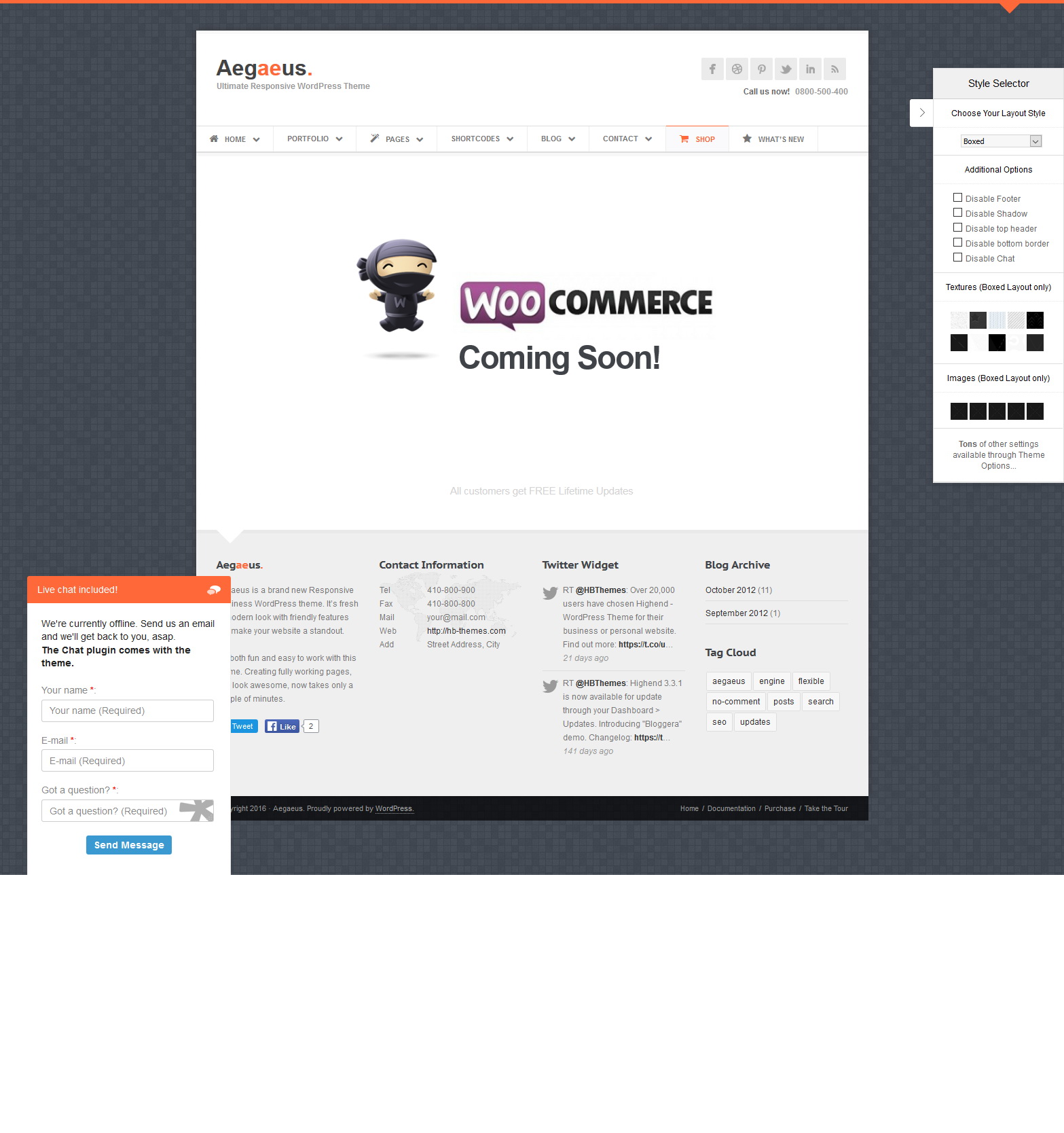Open the Dribbble social icon in header
Viewport: 1064px width, 1133px height.
[x=737, y=69]
